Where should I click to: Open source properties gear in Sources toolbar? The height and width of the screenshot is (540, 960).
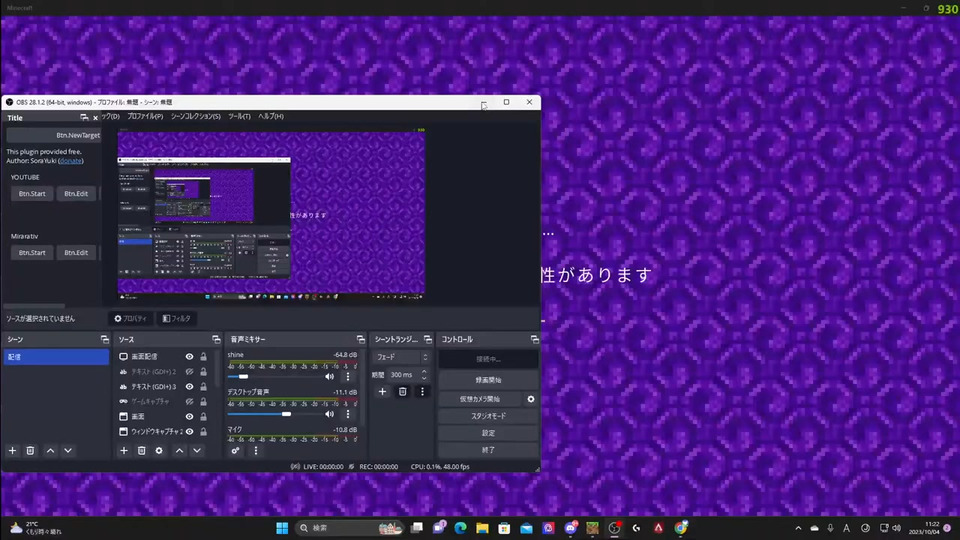(x=159, y=451)
